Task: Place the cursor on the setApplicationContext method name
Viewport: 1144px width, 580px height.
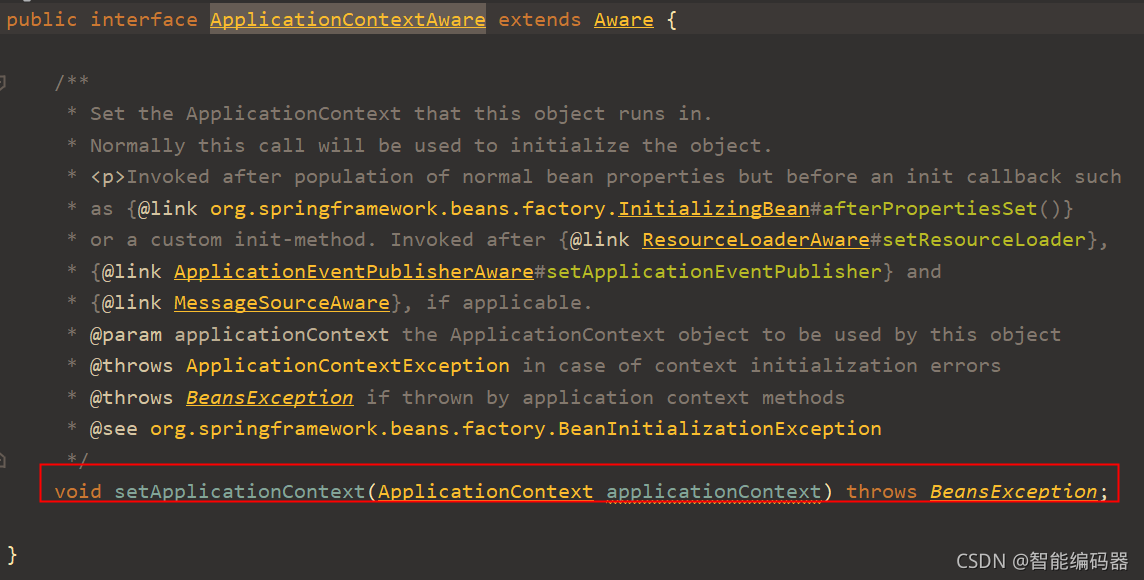Action: click(x=239, y=492)
